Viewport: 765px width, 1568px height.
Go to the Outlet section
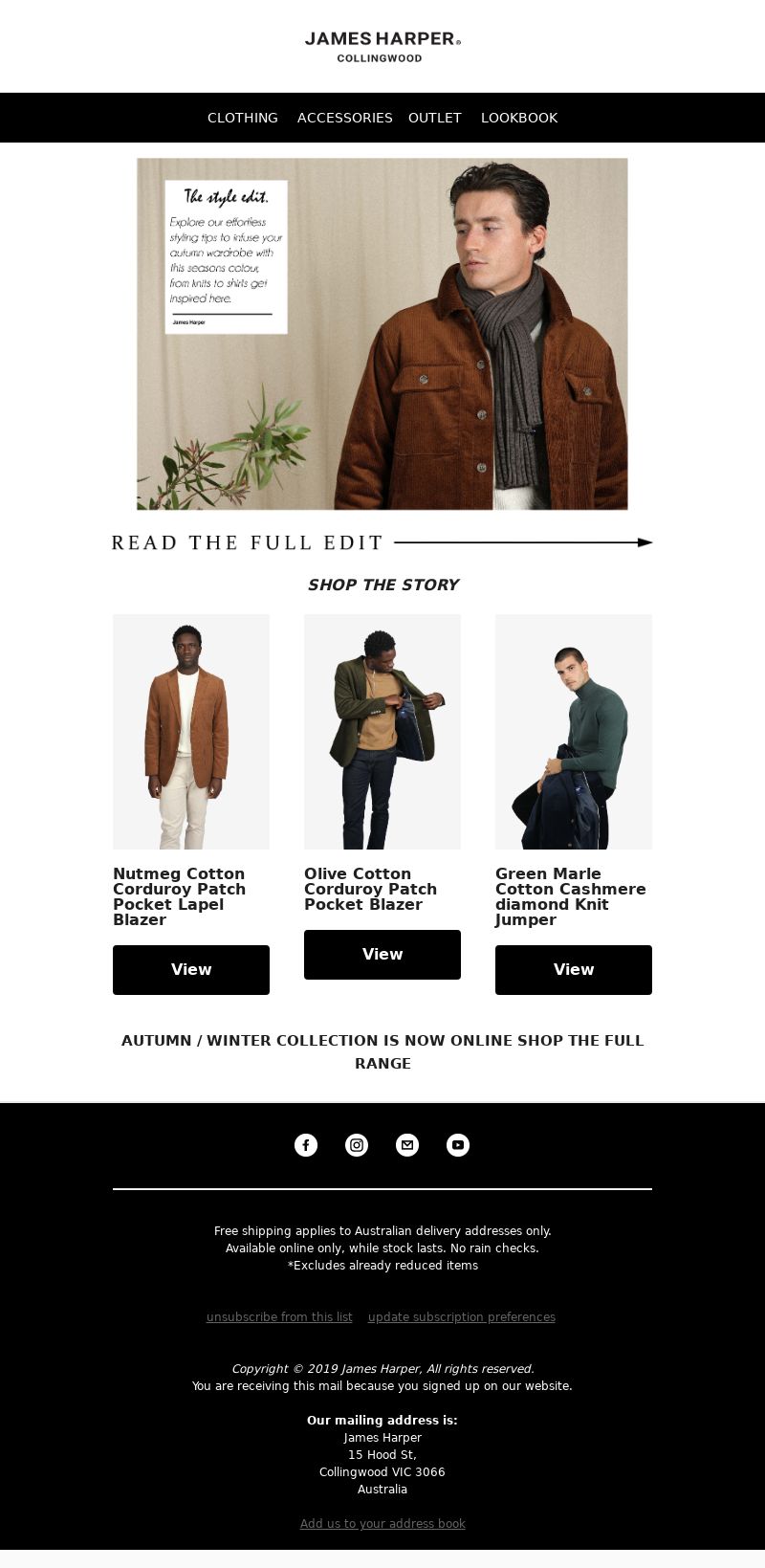click(435, 118)
